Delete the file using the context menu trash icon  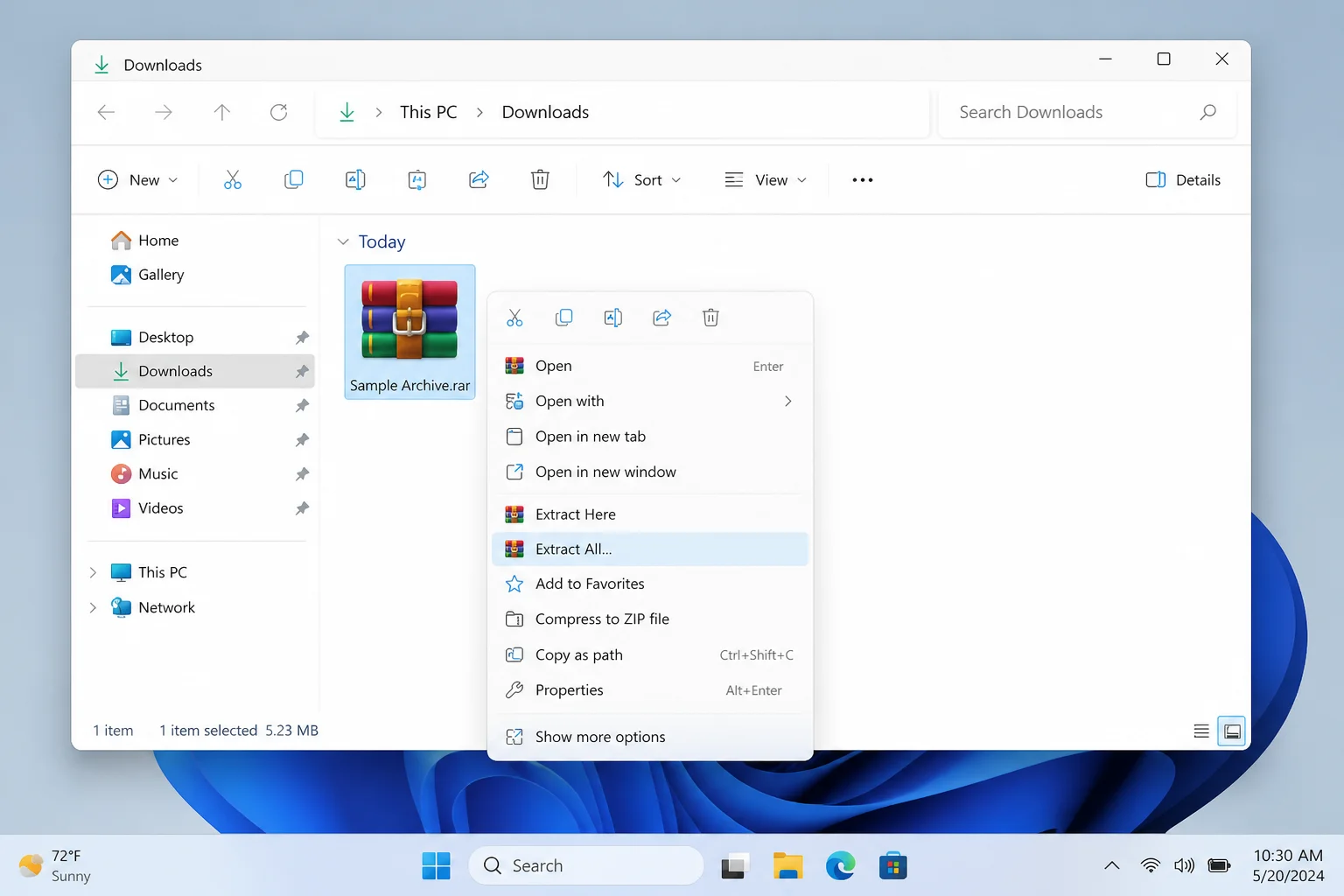pos(710,318)
